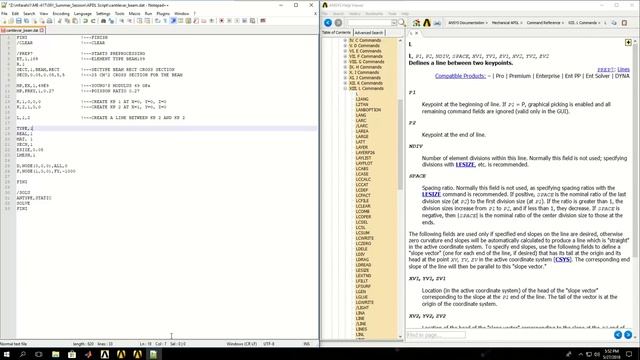Collapse the XIII. L Commands tree node

(345, 89)
